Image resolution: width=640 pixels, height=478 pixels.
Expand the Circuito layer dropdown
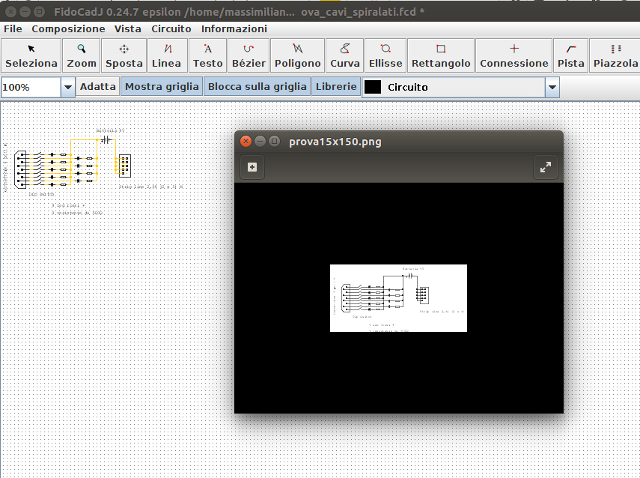(552, 87)
